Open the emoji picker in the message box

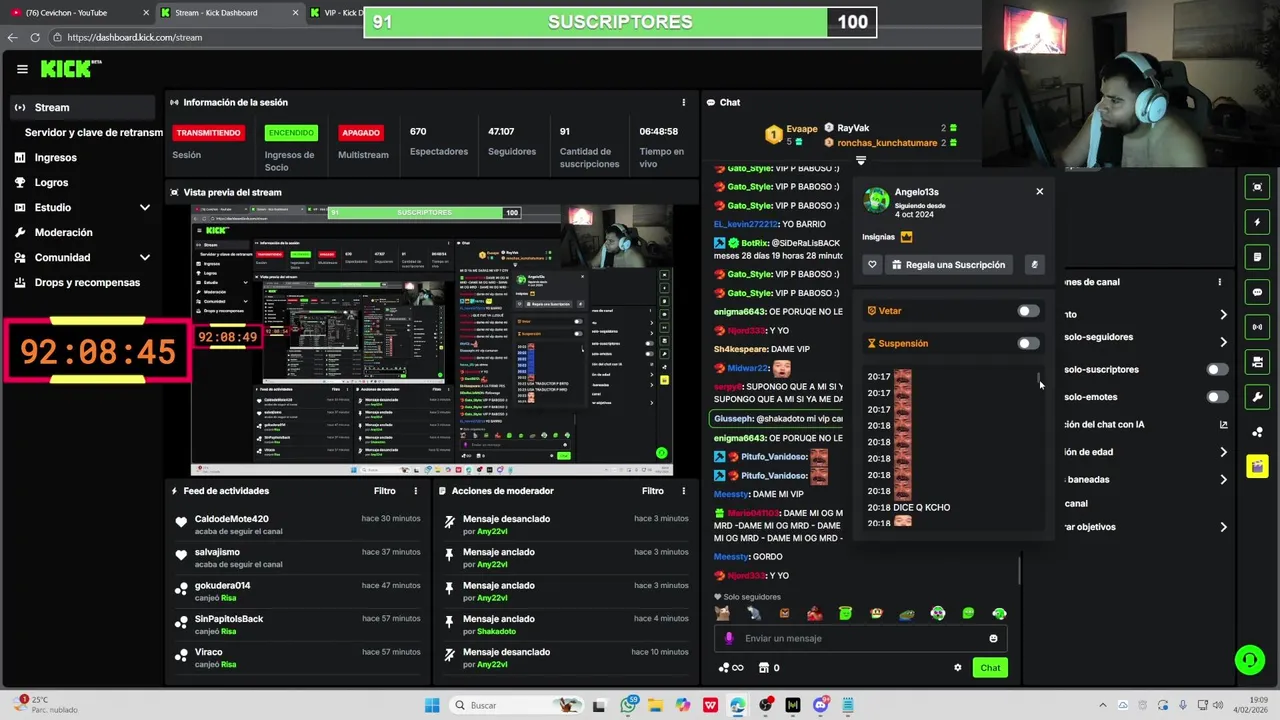coord(993,638)
